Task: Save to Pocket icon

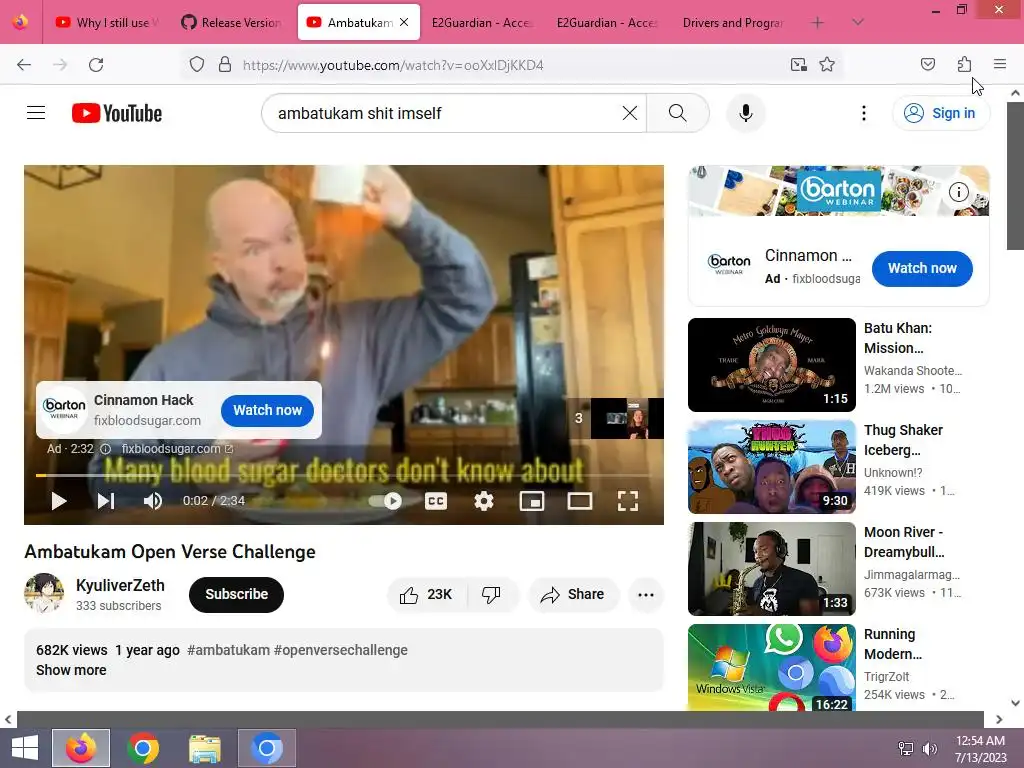Action: click(927, 64)
